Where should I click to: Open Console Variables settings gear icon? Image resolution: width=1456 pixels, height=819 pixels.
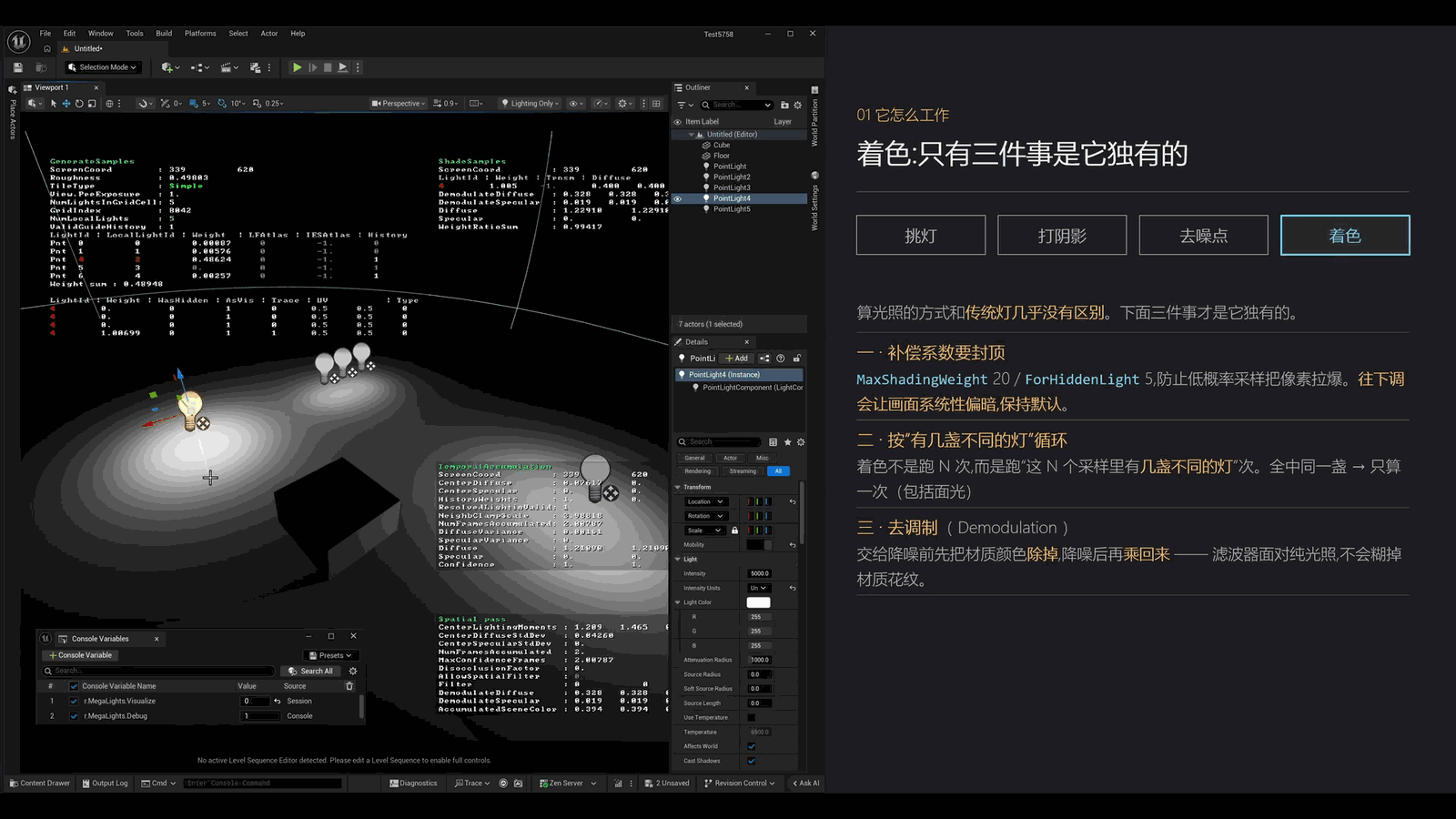point(353,672)
